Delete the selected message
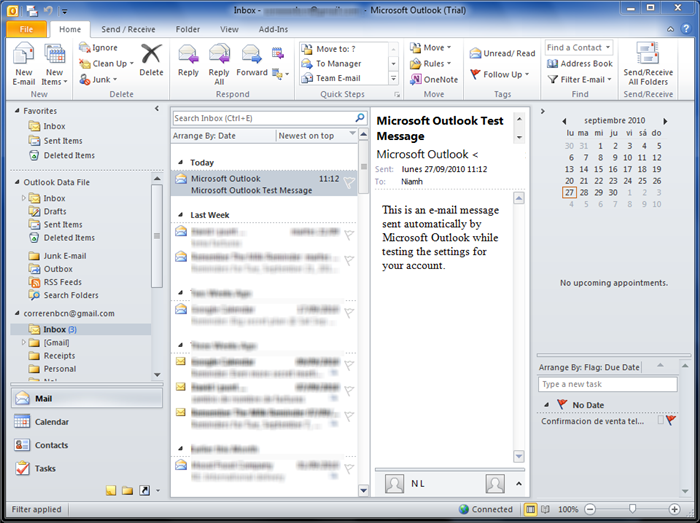 pos(151,60)
